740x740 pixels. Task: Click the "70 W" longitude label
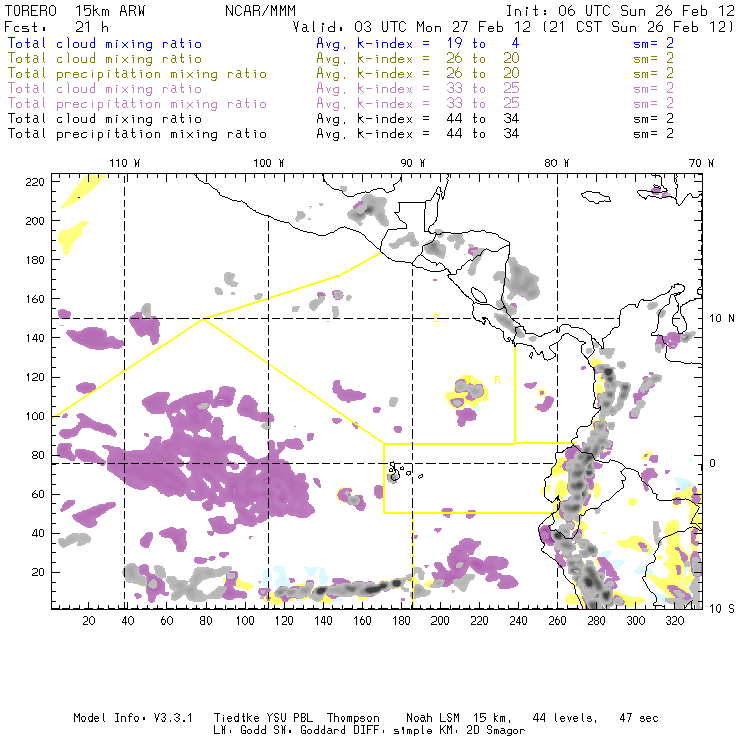tap(701, 163)
